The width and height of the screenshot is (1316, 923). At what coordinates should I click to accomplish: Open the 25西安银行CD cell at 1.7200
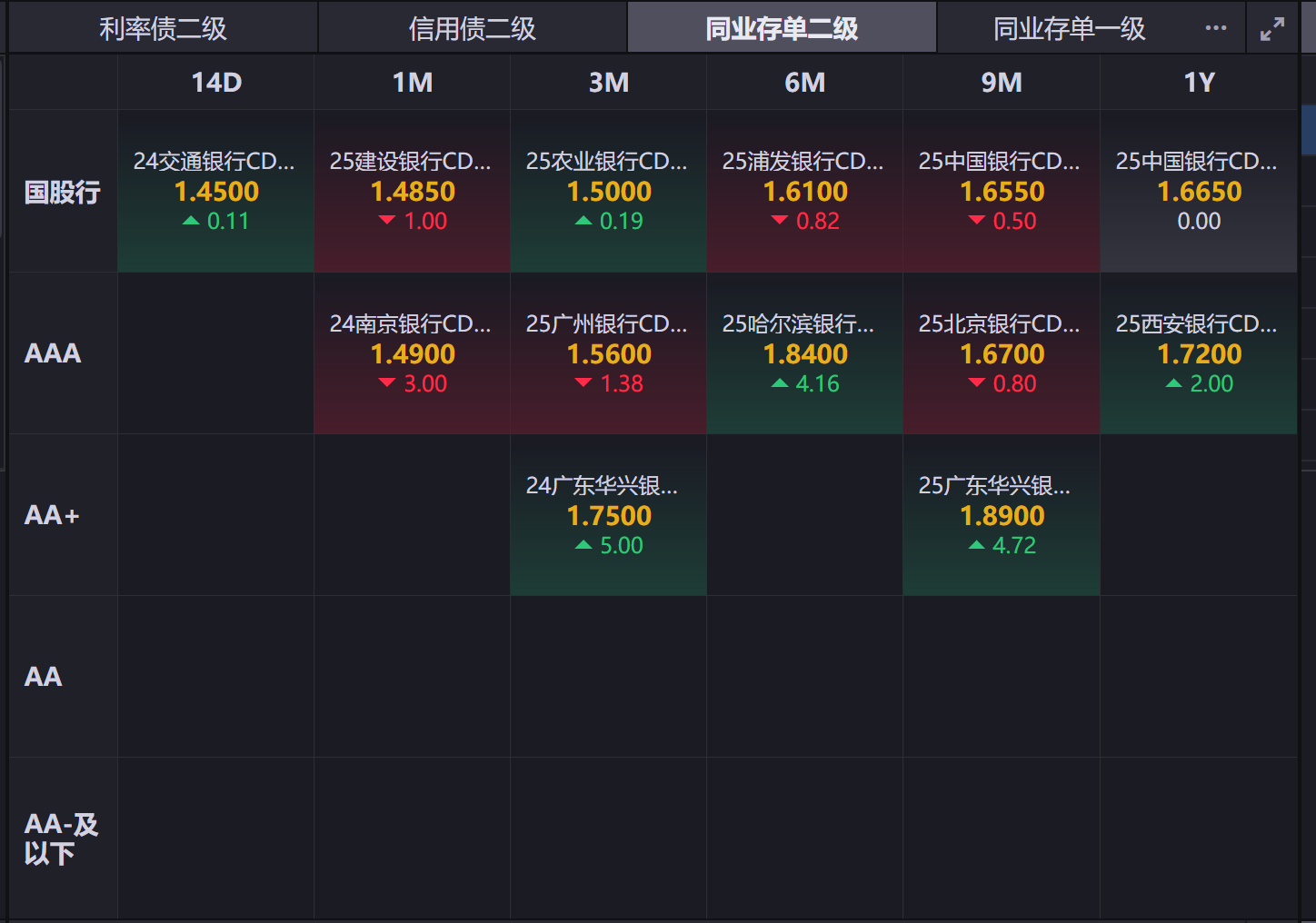(1199, 353)
